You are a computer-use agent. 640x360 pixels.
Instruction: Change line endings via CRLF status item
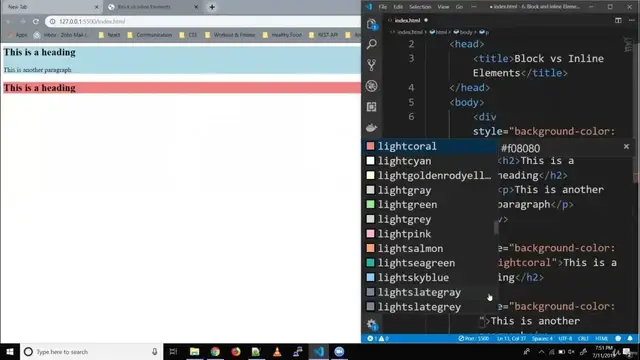(x=583, y=338)
